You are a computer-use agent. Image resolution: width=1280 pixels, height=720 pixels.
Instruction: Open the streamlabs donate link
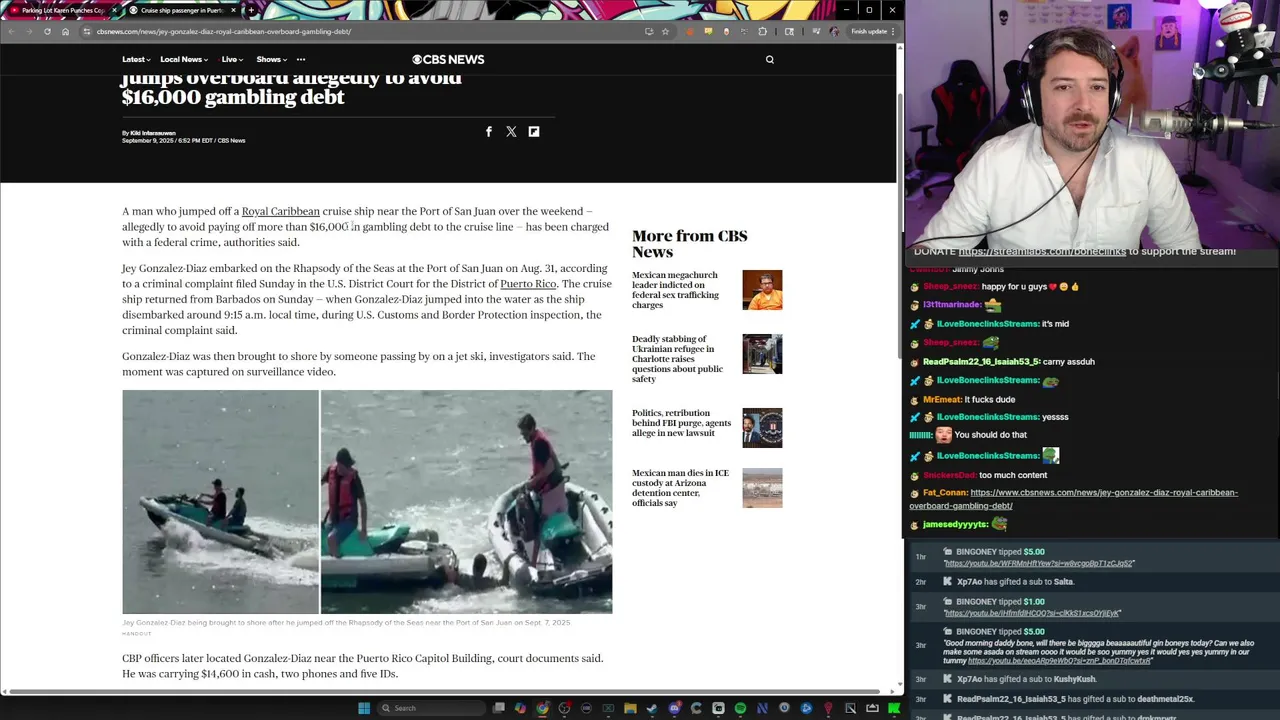1042,251
